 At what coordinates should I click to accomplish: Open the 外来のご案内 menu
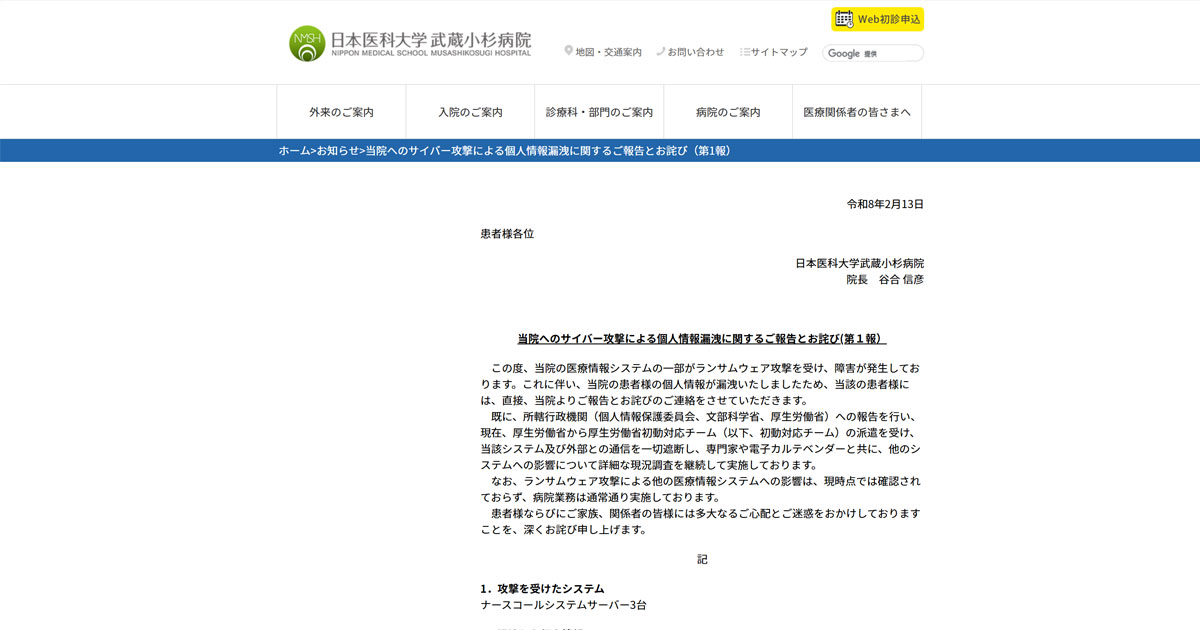[x=341, y=112]
